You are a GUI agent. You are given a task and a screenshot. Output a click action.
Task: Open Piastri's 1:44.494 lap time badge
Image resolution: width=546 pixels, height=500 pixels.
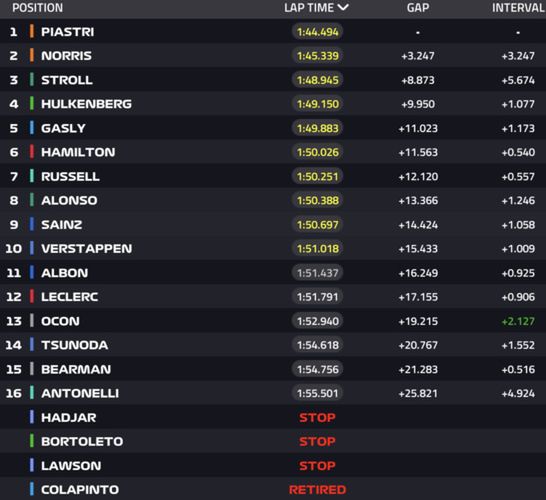click(x=317, y=32)
